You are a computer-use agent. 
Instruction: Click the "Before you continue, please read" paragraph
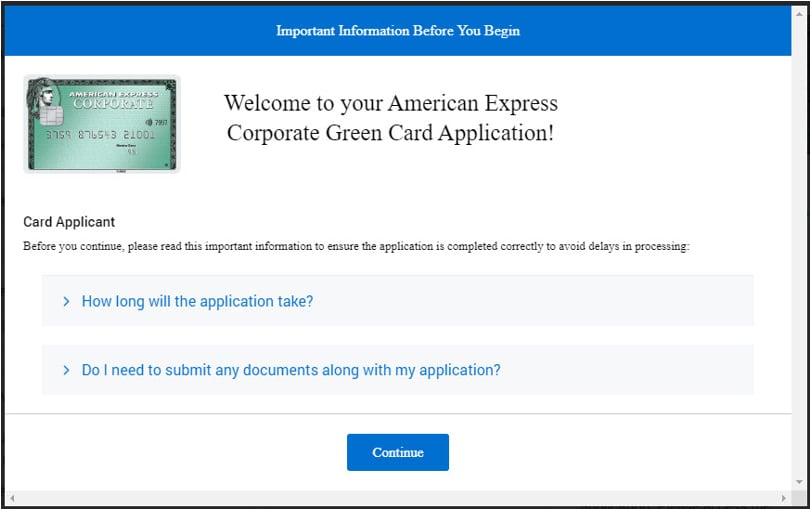coord(356,246)
